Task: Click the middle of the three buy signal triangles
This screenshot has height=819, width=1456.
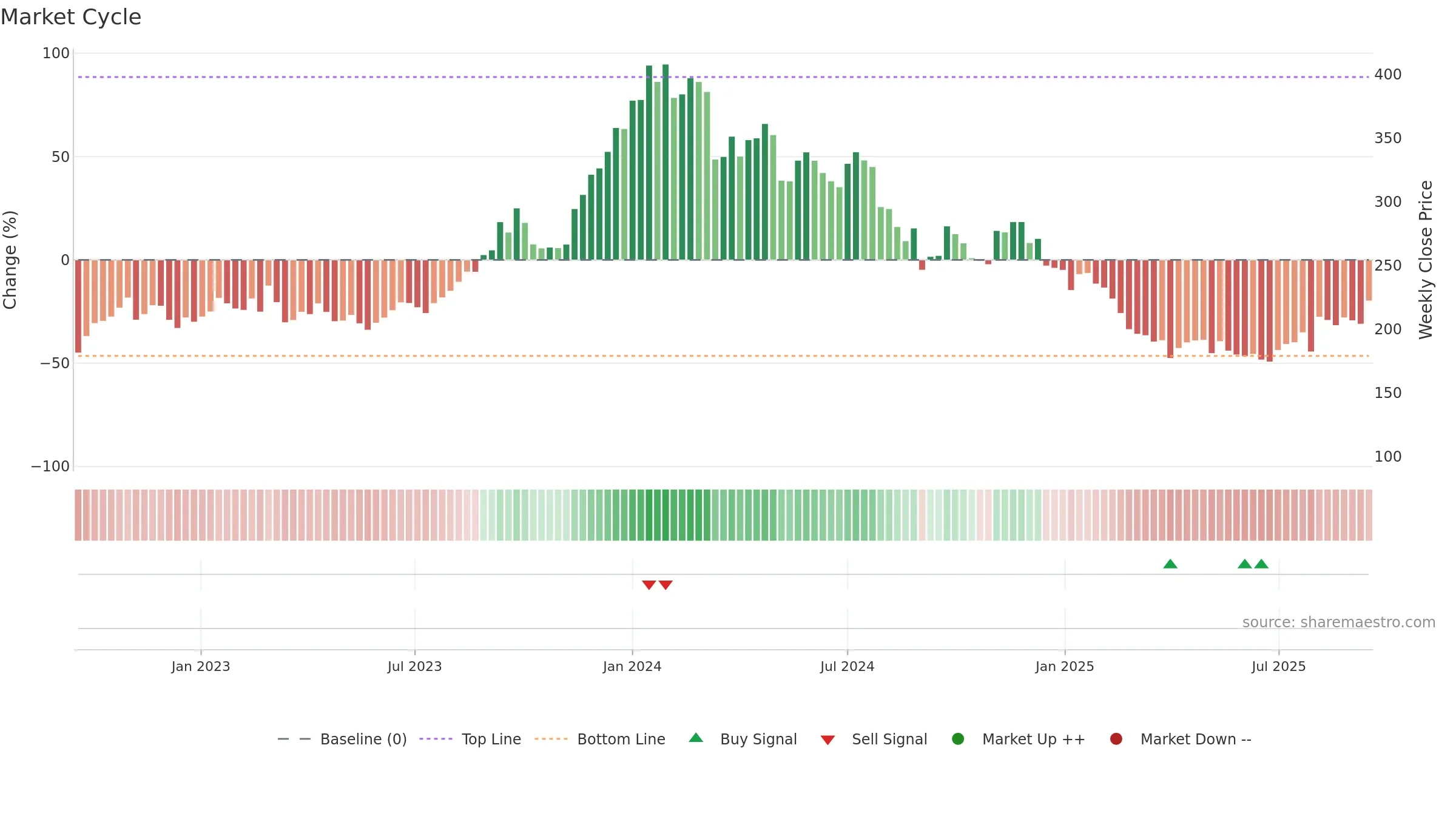Action: (x=1244, y=564)
